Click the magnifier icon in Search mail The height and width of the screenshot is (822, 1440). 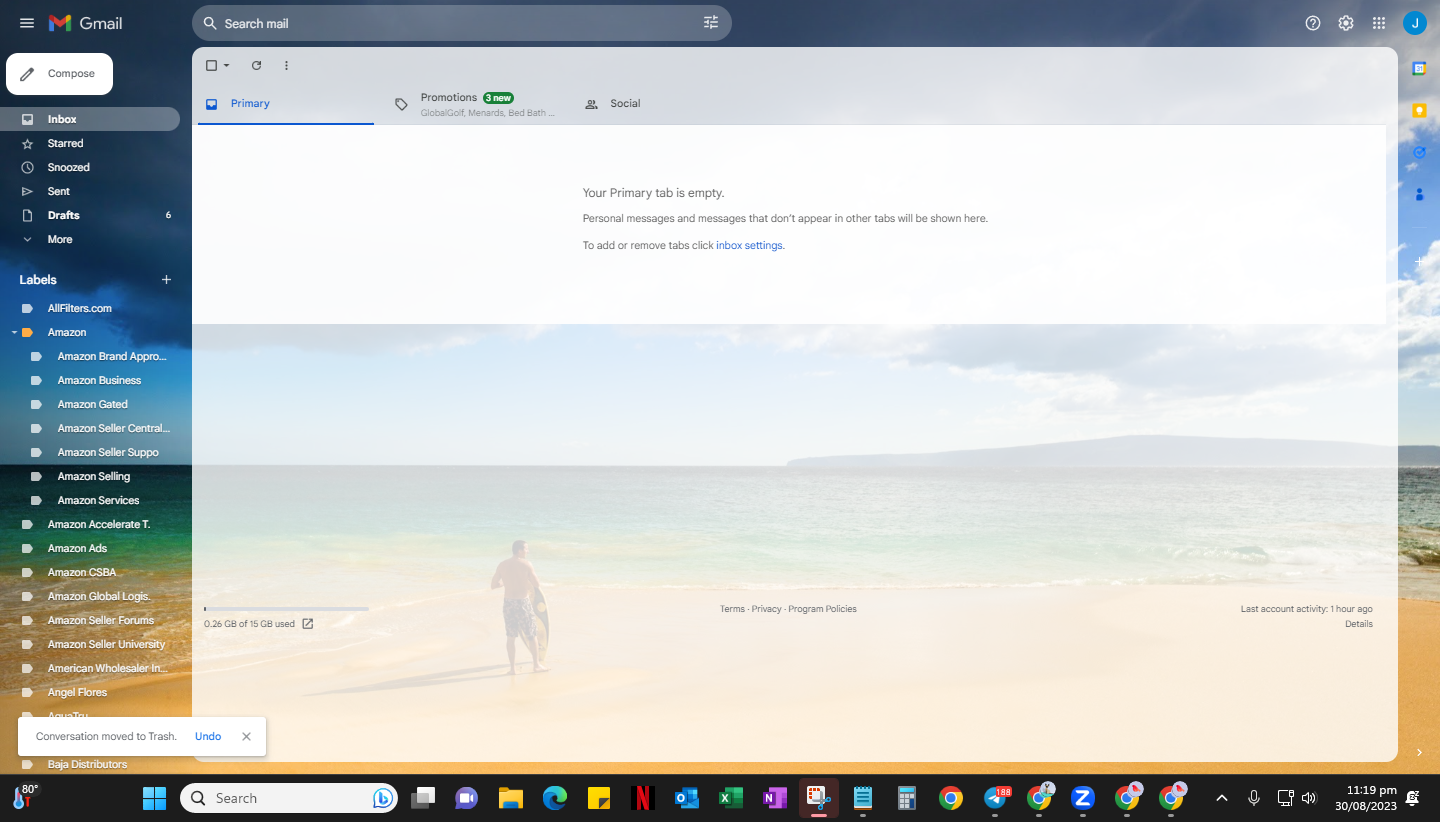coord(210,23)
